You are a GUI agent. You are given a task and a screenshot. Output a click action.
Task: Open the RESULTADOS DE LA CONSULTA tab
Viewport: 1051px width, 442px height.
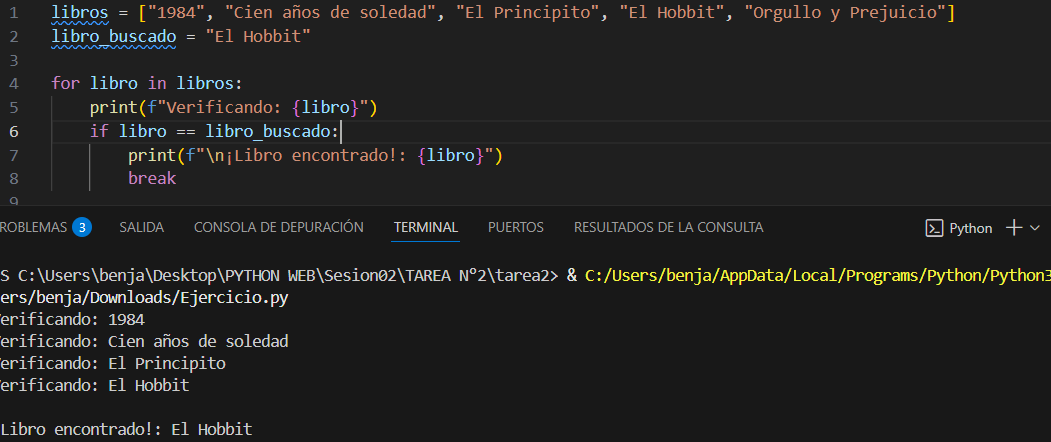coord(668,227)
